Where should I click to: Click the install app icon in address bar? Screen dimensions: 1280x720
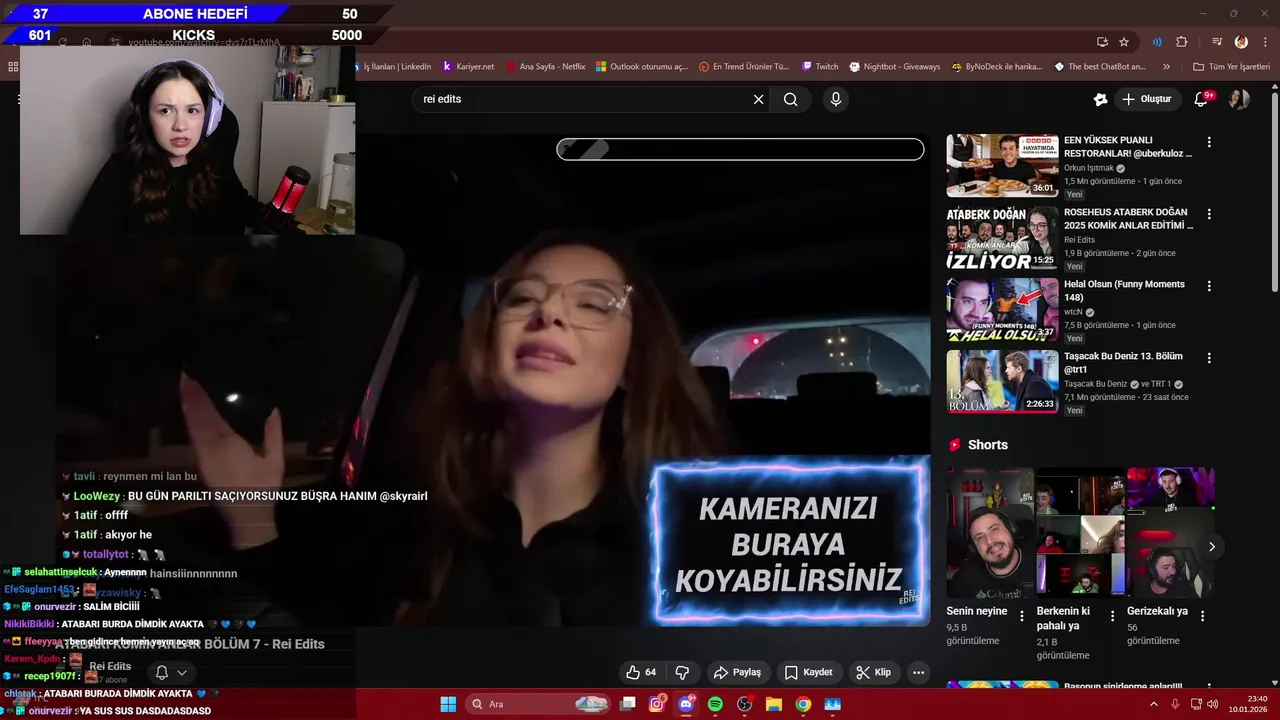pyautogui.click(x=1102, y=42)
